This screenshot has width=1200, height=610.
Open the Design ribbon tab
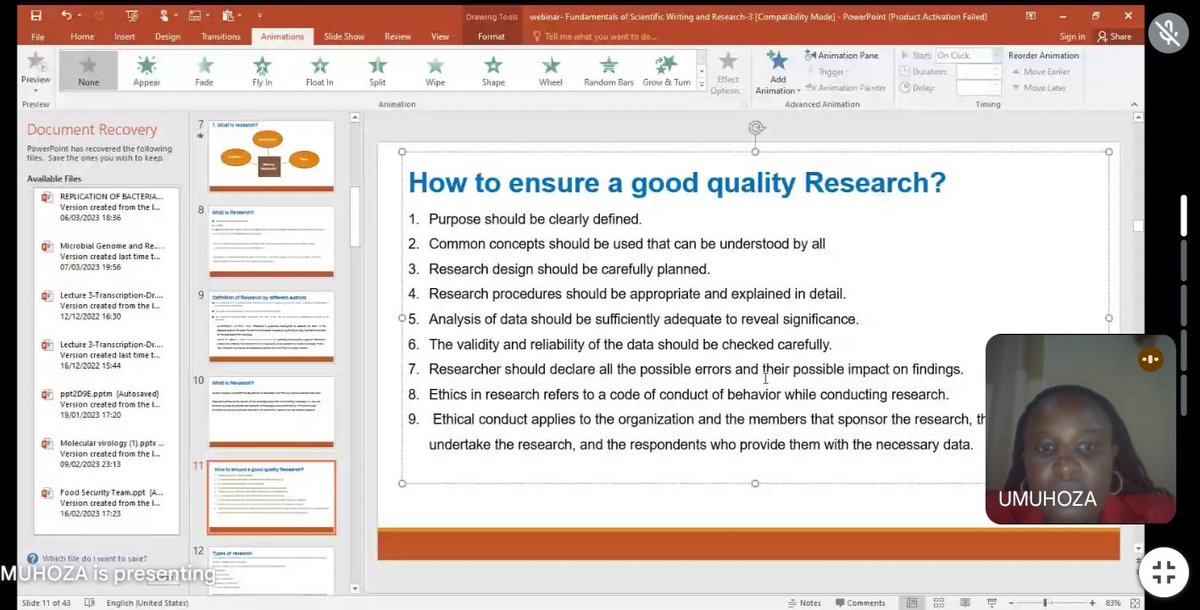pyautogui.click(x=168, y=37)
